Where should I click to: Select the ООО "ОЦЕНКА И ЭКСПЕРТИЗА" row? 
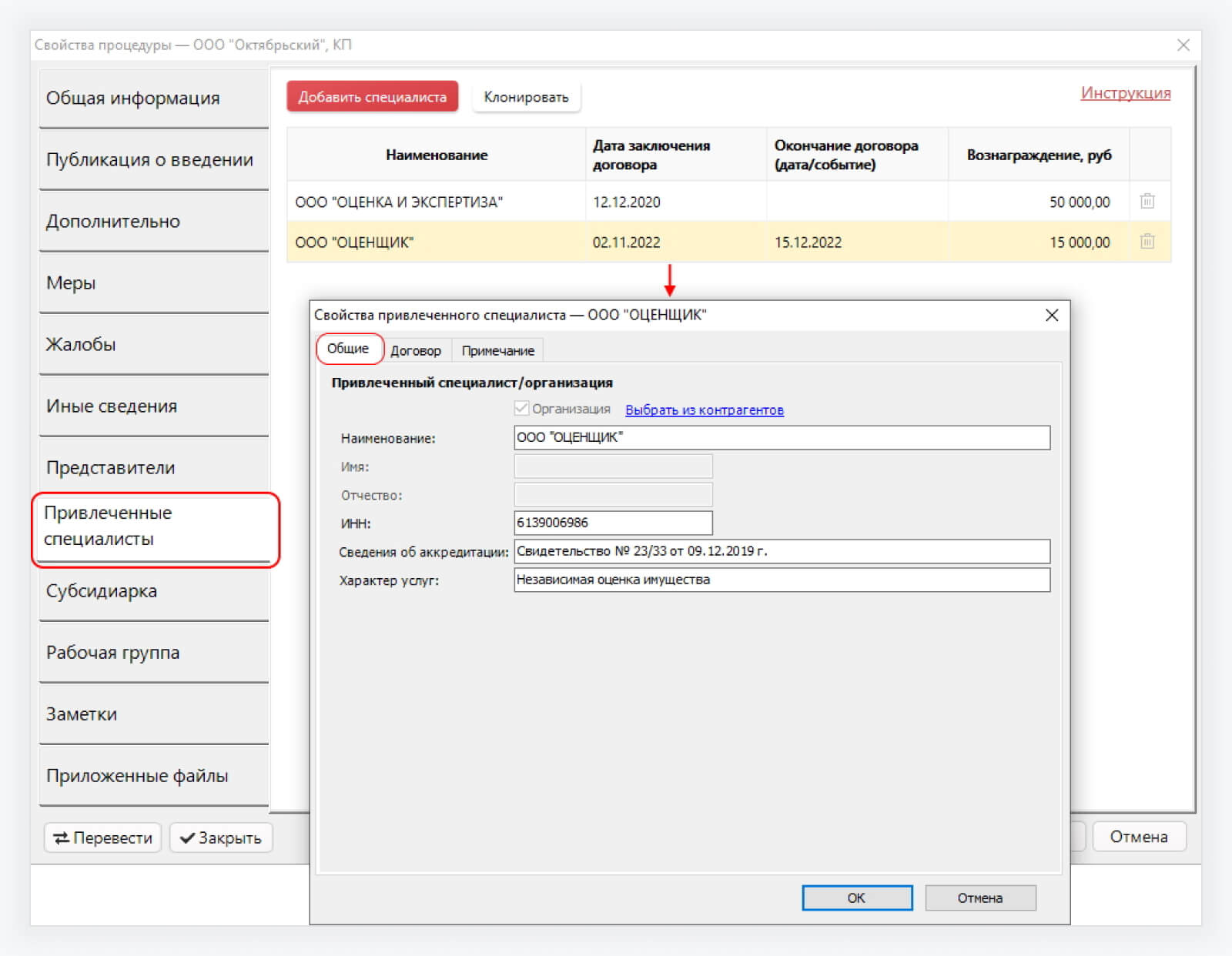(728, 202)
